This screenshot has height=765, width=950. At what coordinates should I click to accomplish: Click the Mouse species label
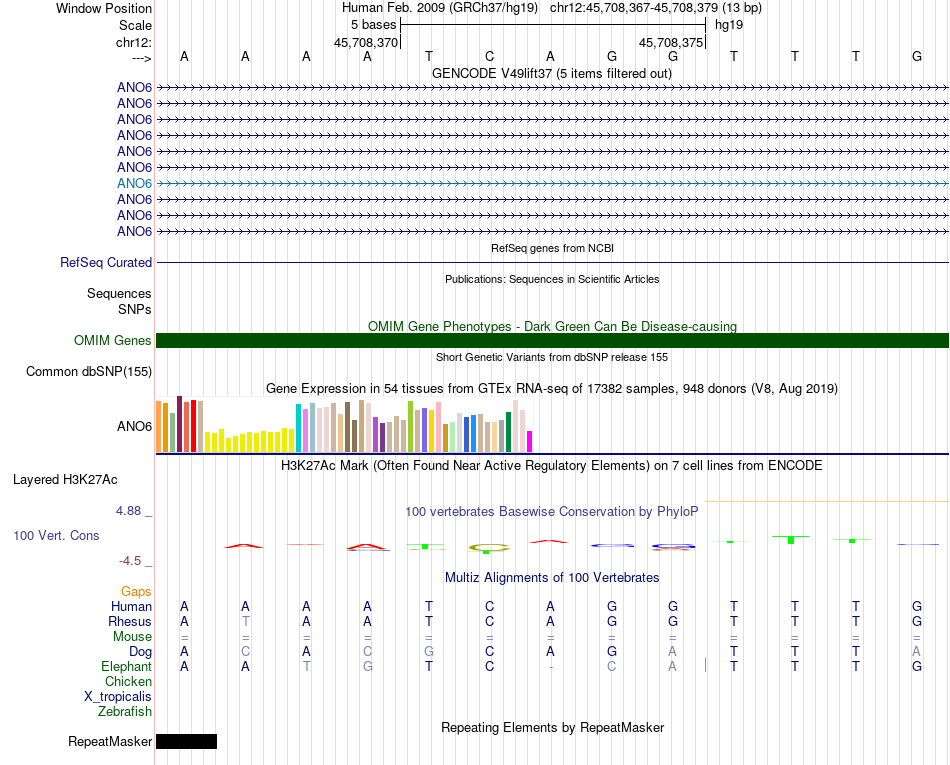click(x=132, y=637)
